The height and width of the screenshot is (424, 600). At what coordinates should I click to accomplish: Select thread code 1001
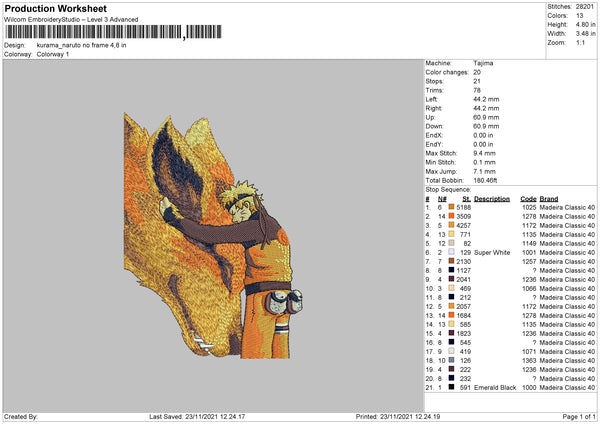click(x=529, y=253)
